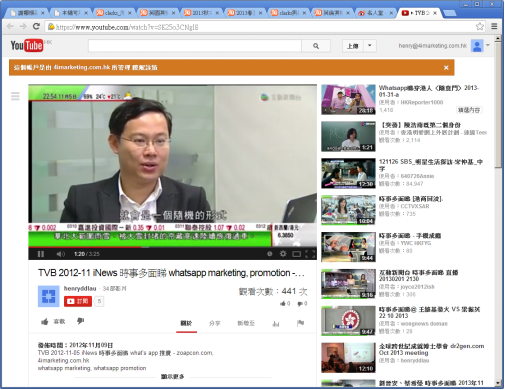Open the henryddlau channel name link
Viewport: 505px width, 390px height.
click(x=80, y=288)
